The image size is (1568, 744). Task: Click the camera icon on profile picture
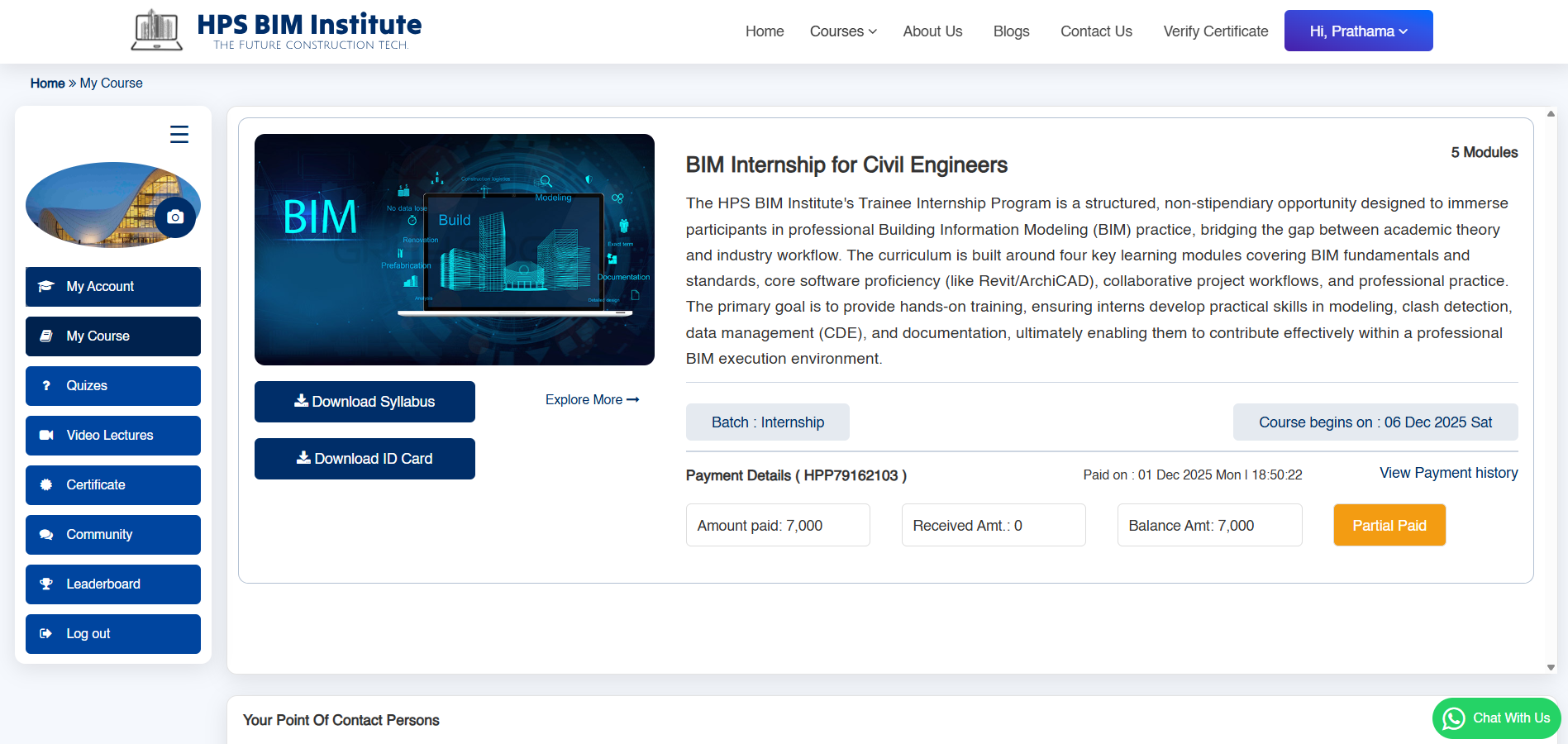coord(175,217)
